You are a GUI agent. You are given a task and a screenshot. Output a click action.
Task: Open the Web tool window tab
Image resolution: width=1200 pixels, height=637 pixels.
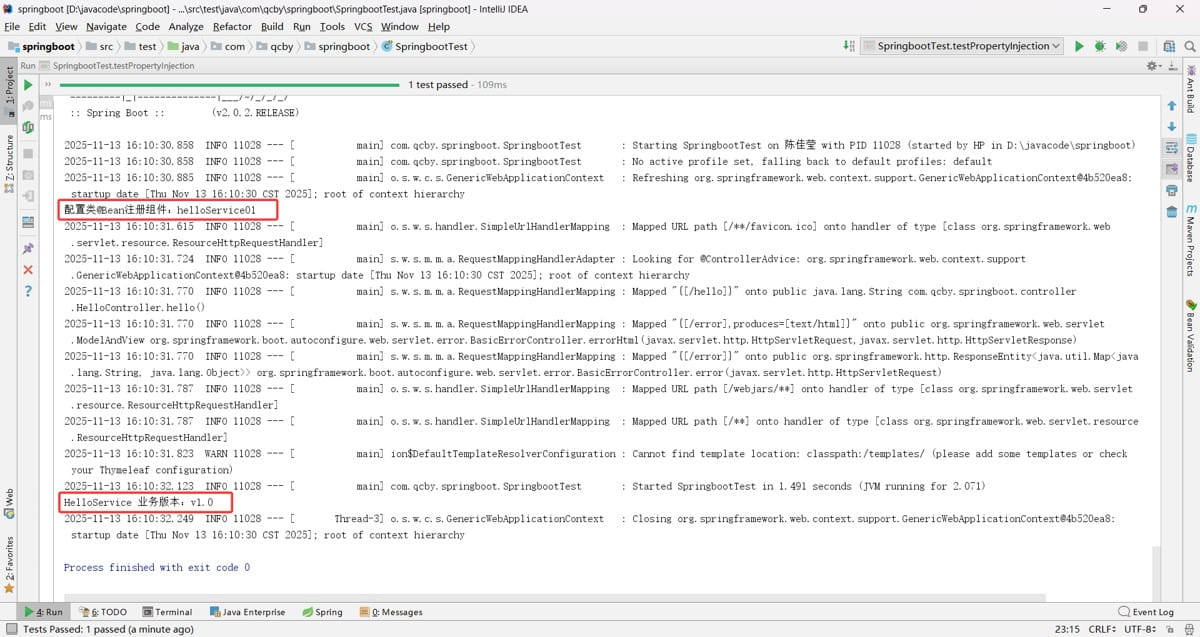[x=9, y=503]
